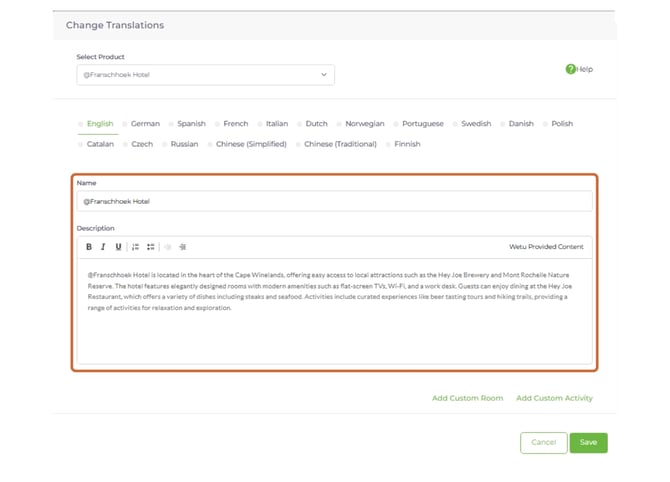Increase indent in the description editor
The width and height of the screenshot is (670, 482).
coord(182,247)
